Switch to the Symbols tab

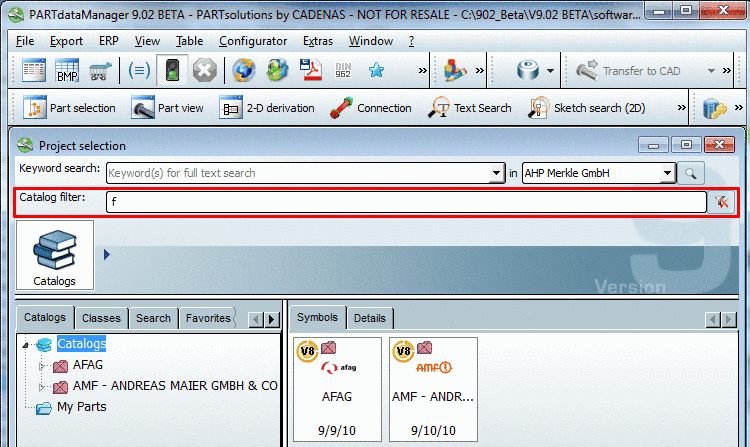click(317, 317)
